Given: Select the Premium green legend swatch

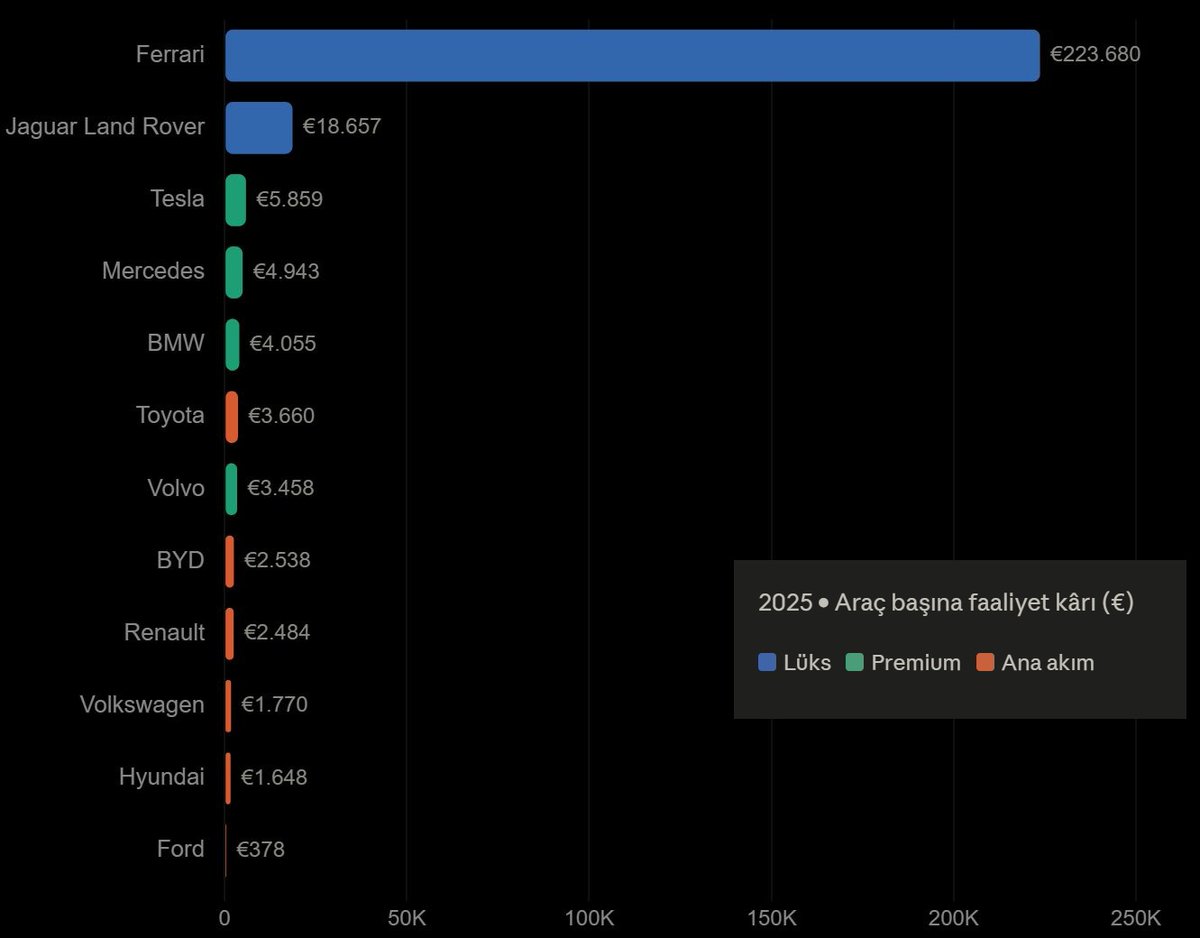Looking at the screenshot, I should [855, 662].
